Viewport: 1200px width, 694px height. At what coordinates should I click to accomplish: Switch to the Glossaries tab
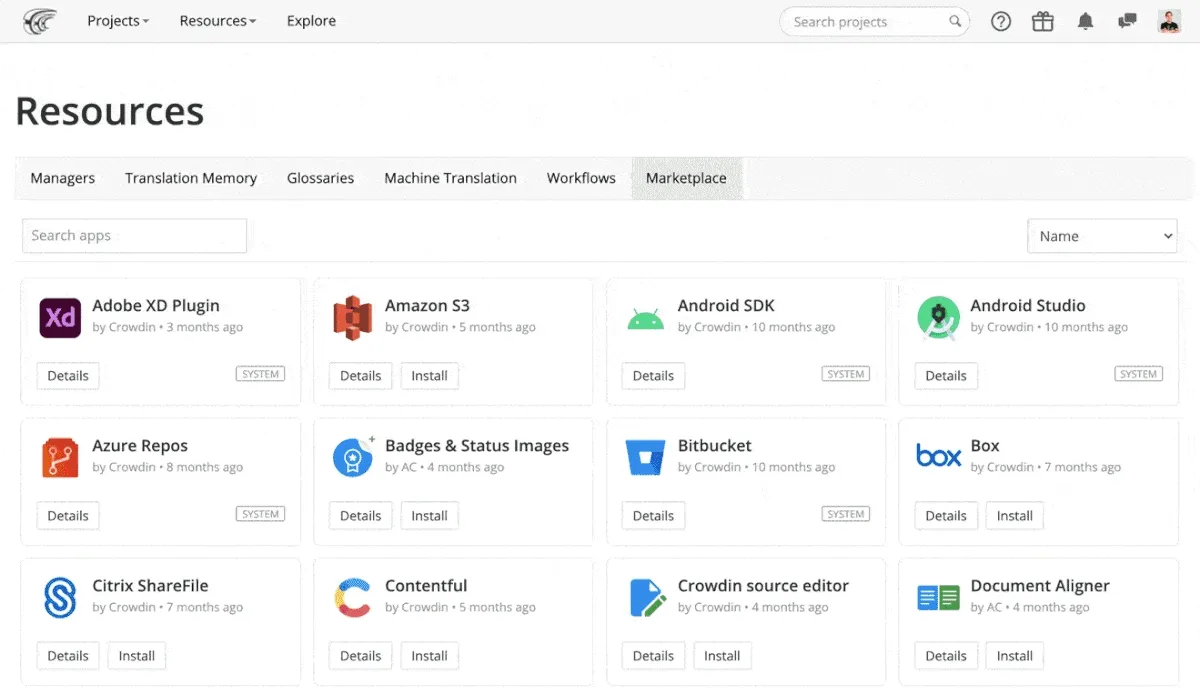pyautogui.click(x=320, y=178)
